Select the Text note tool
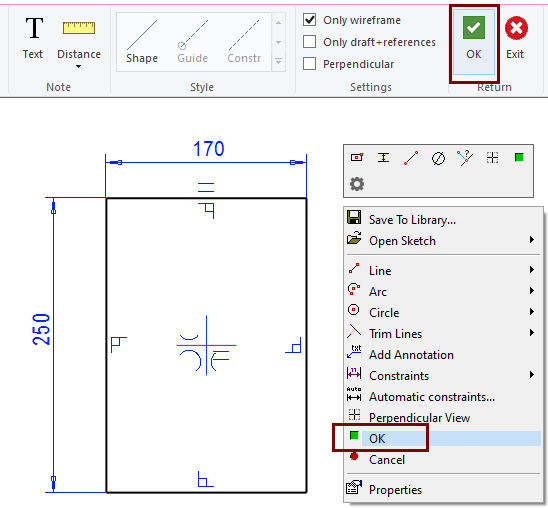 pyautogui.click(x=33, y=38)
